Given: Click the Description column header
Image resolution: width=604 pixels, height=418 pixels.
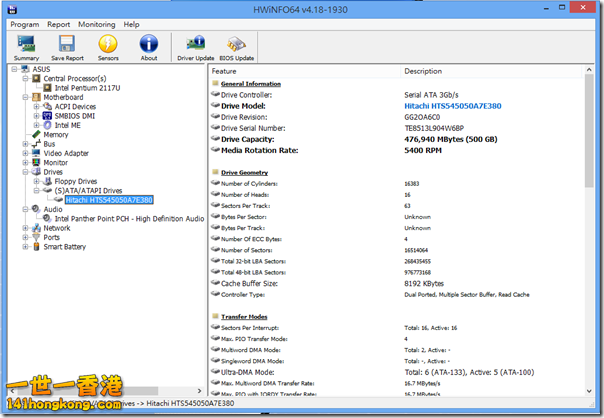Looking at the screenshot, I should point(491,71).
